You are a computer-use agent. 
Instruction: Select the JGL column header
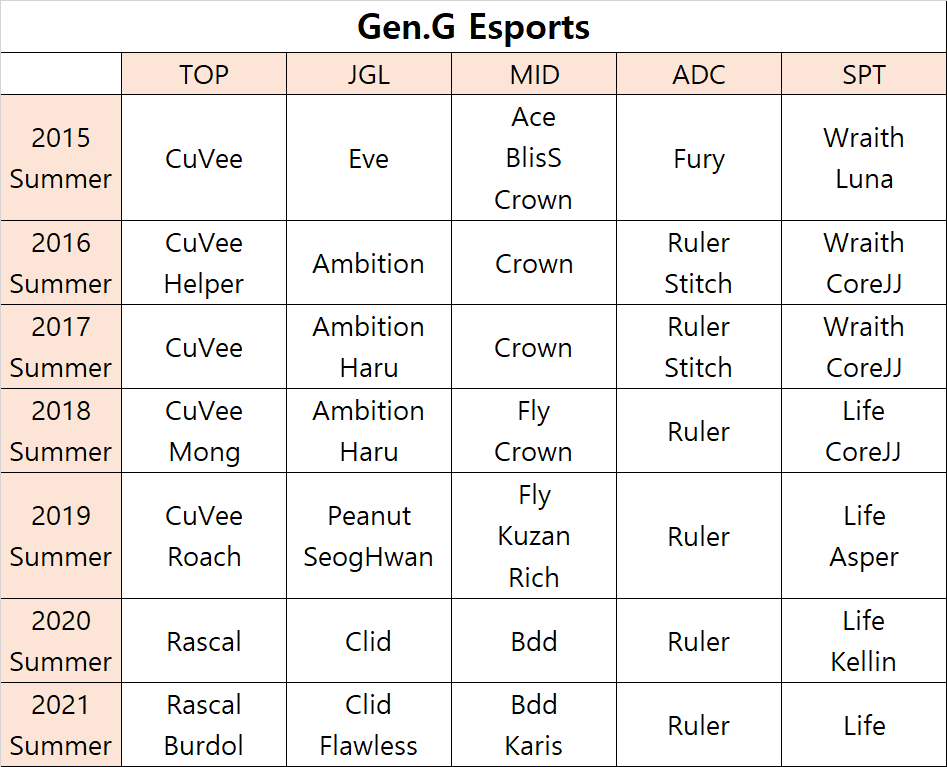click(x=369, y=74)
